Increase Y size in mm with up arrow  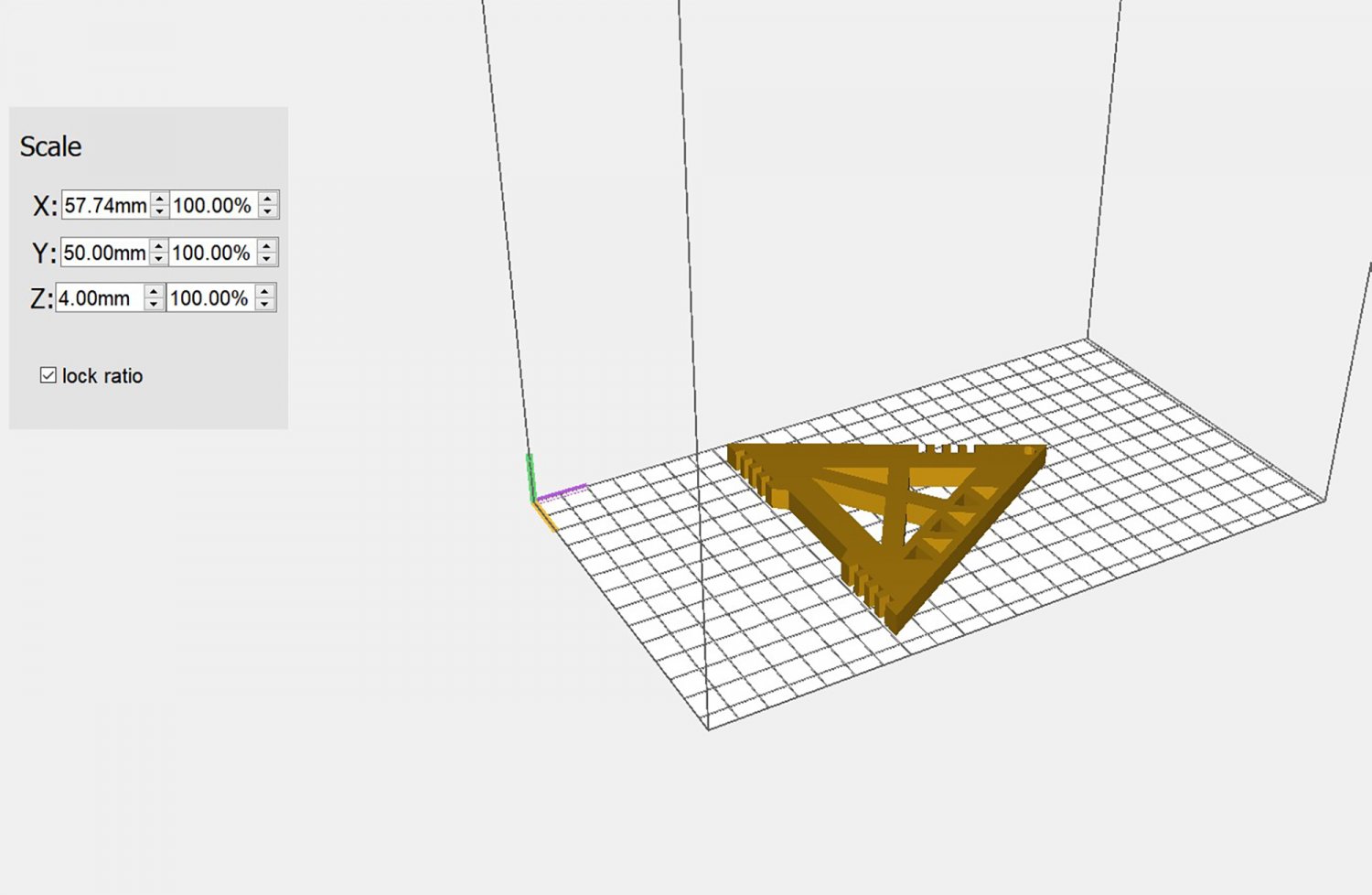click(x=159, y=246)
